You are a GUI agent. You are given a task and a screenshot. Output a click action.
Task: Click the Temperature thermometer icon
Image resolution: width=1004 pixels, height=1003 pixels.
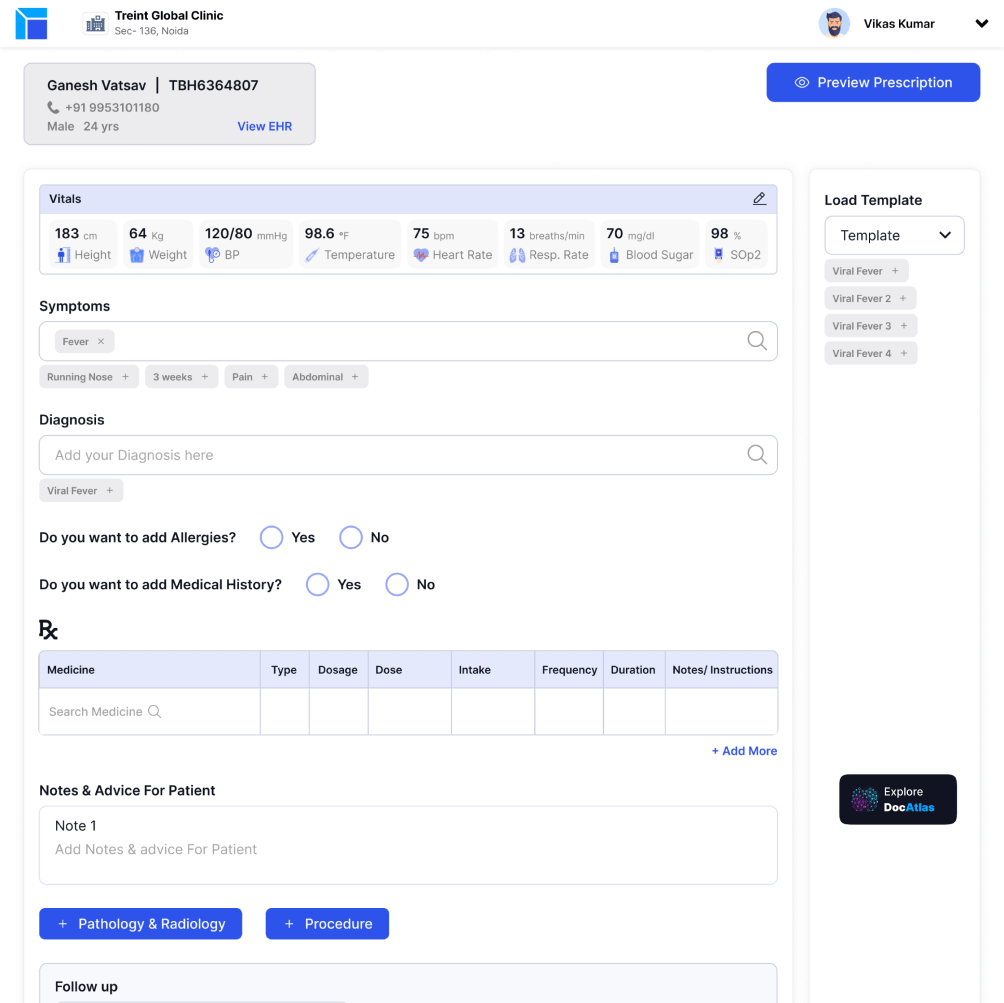point(312,255)
